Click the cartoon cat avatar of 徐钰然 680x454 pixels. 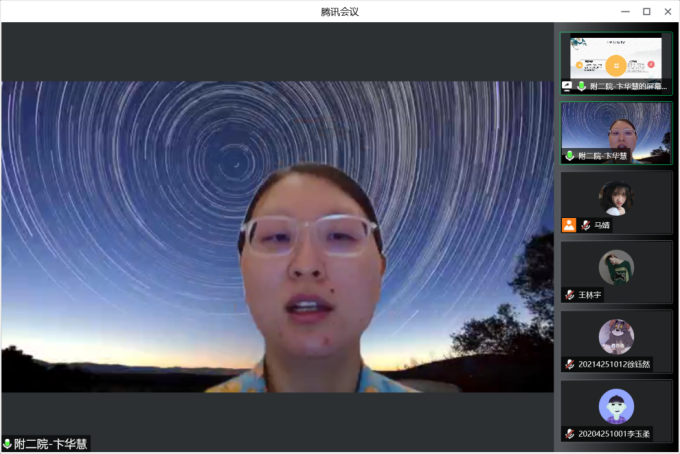pos(616,336)
